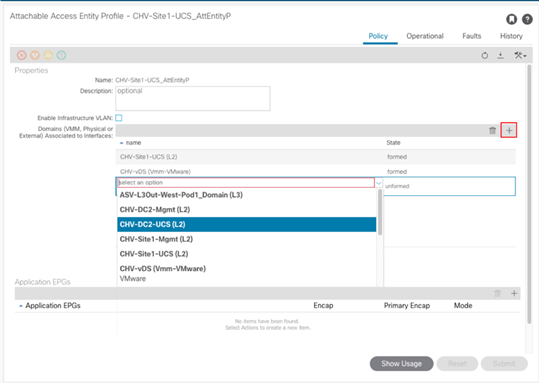Click the trash icon in the Domains table
Screen dimensions: 539x383
[493, 131]
